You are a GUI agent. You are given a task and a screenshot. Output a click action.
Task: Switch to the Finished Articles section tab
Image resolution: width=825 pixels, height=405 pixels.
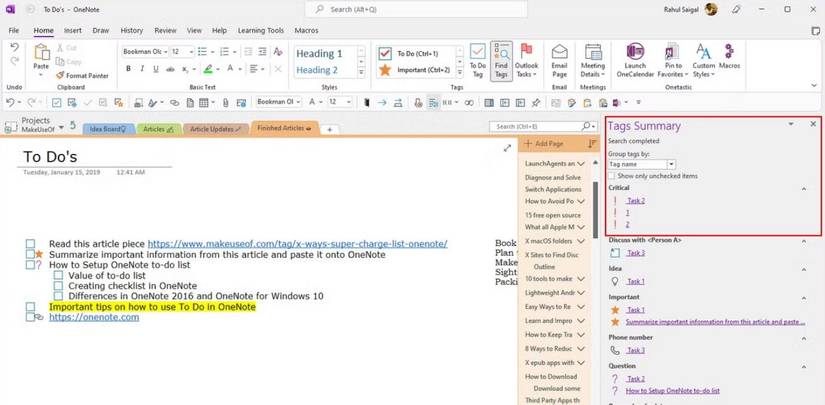coord(284,128)
